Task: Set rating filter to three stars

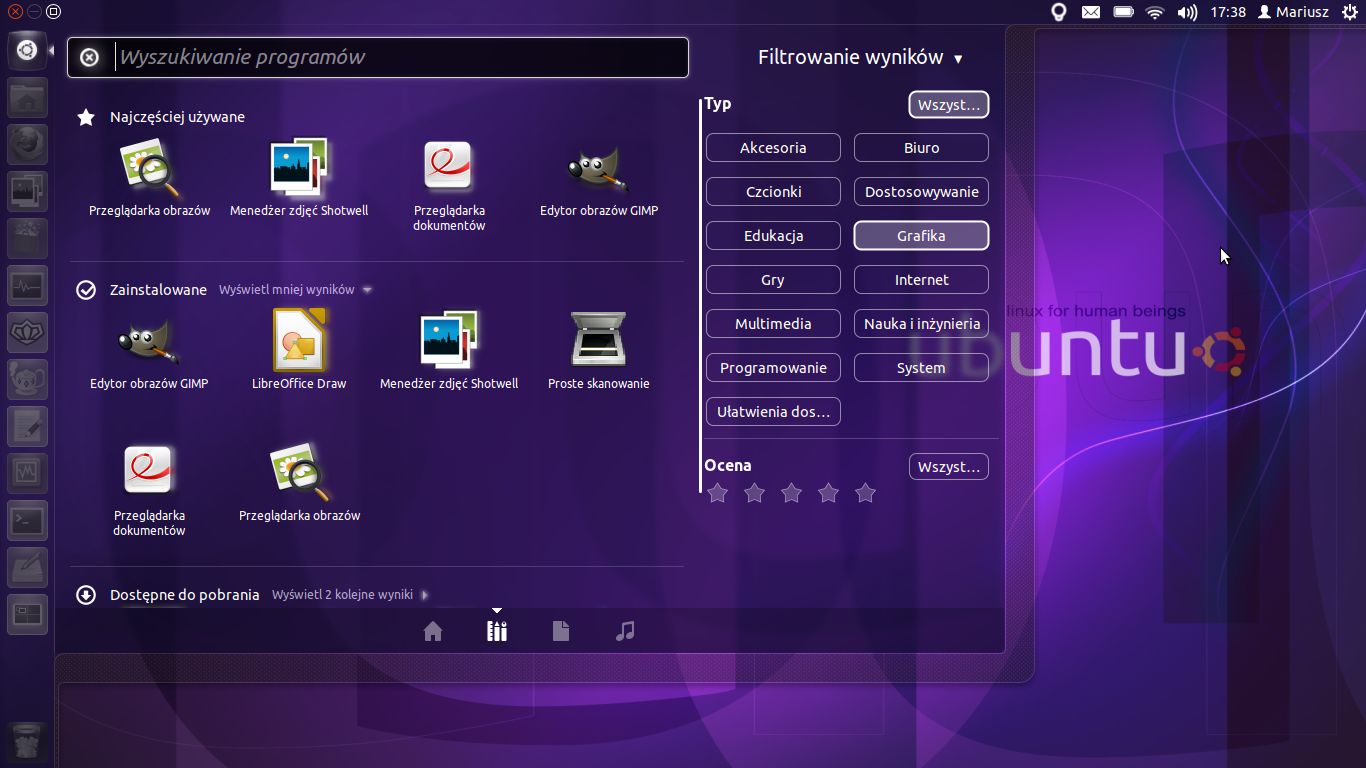Action: click(x=791, y=493)
